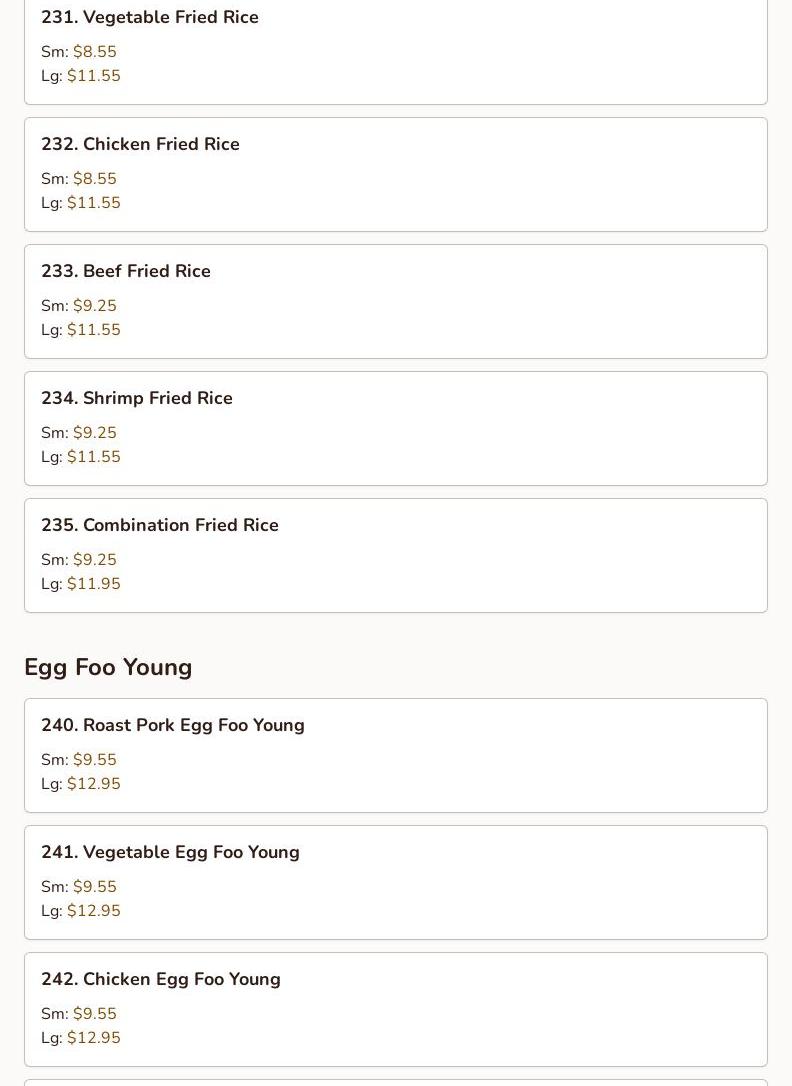Click the Beef Fried Rice item heading
The width and height of the screenshot is (792, 1086).
(x=126, y=271)
